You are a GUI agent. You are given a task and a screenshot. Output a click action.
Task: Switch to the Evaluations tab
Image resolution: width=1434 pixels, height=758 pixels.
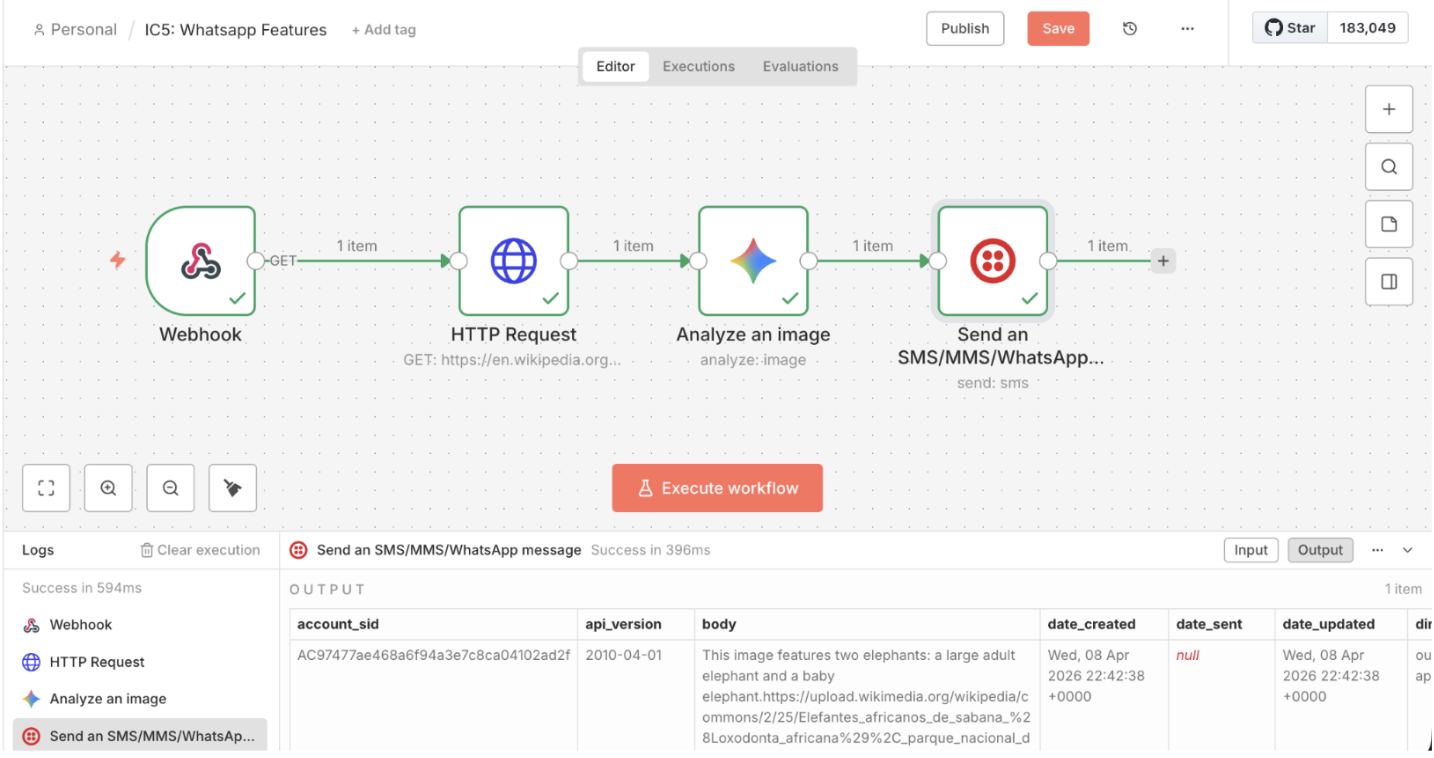point(800,67)
